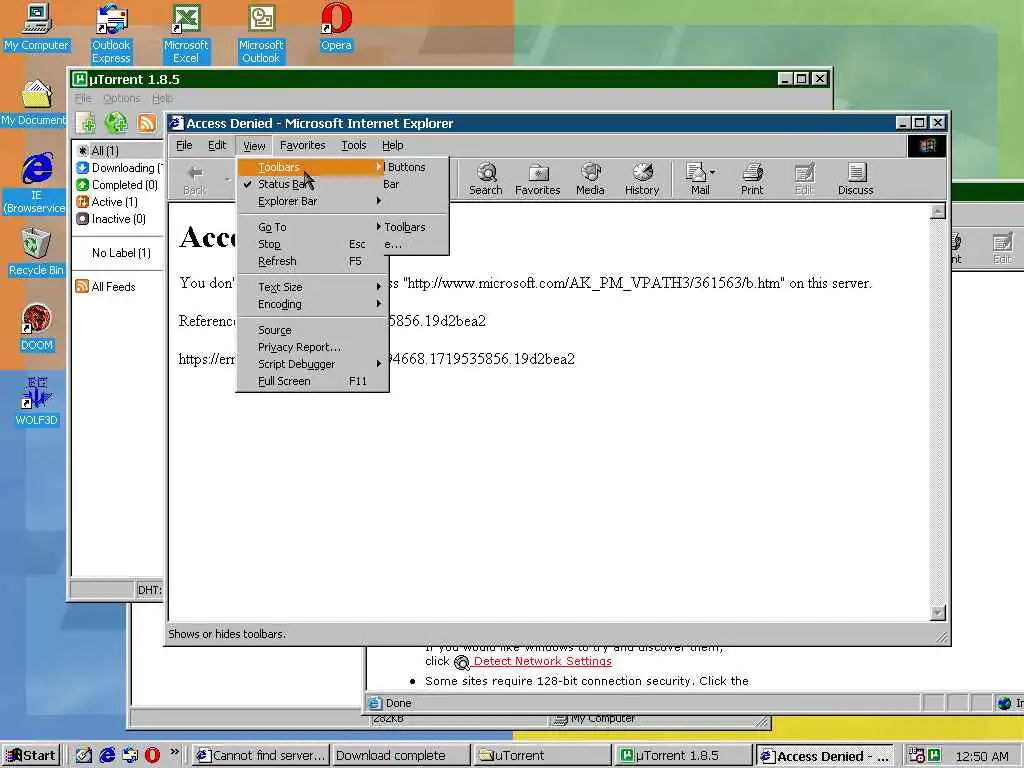Select the WOLF3D desktop shortcut
1024x768 pixels.
pos(36,402)
